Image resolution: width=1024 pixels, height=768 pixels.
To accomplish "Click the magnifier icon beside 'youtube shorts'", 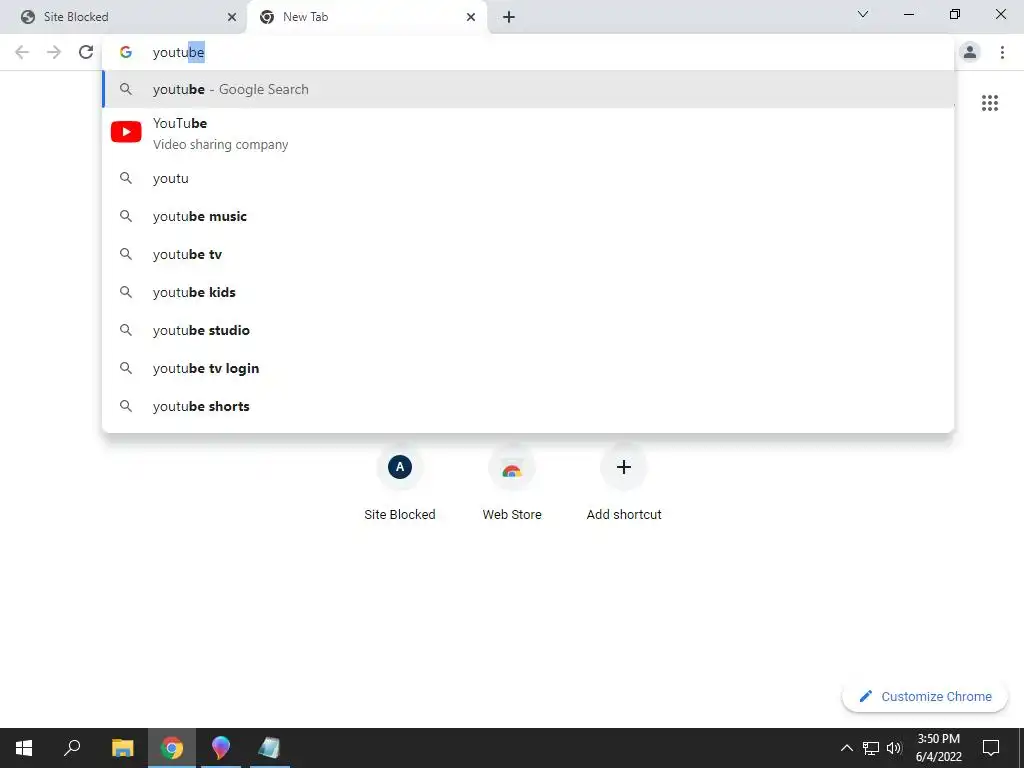I will tap(126, 406).
